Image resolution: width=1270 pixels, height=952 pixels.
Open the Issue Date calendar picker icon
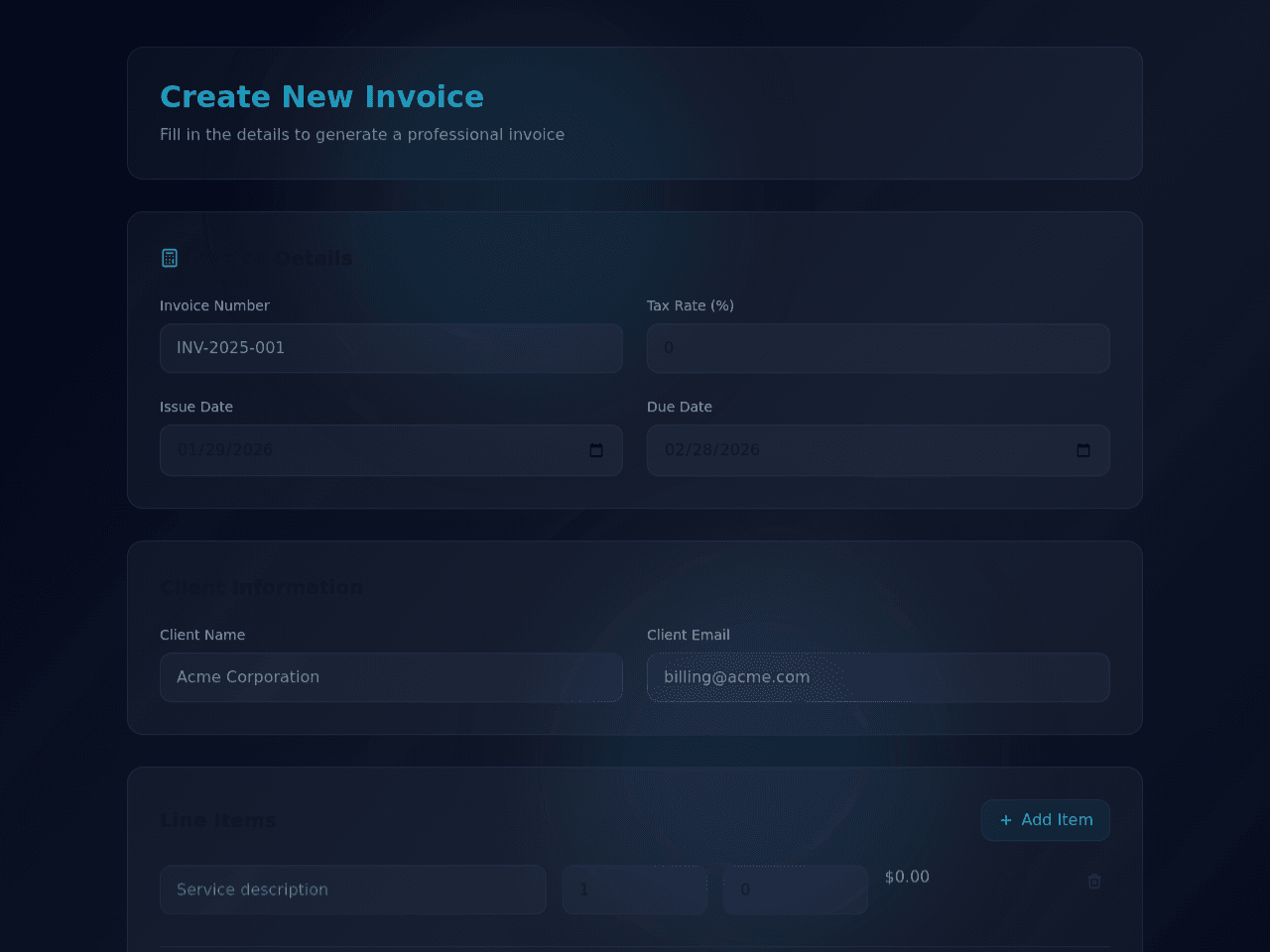[x=596, y=450]
